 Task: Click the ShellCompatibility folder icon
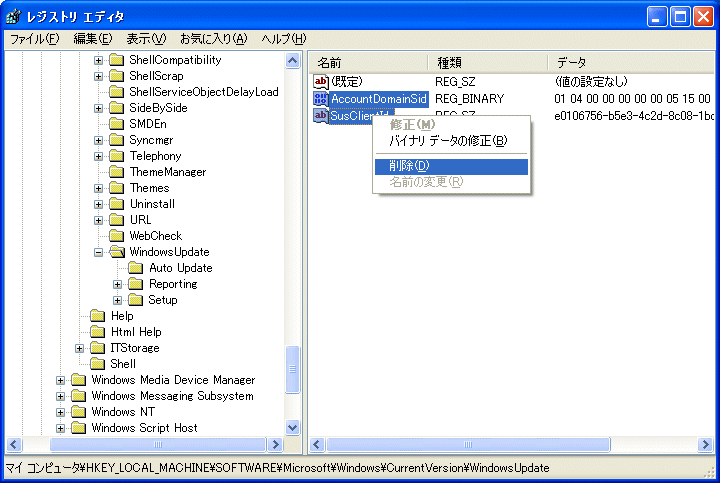[117, 60]
